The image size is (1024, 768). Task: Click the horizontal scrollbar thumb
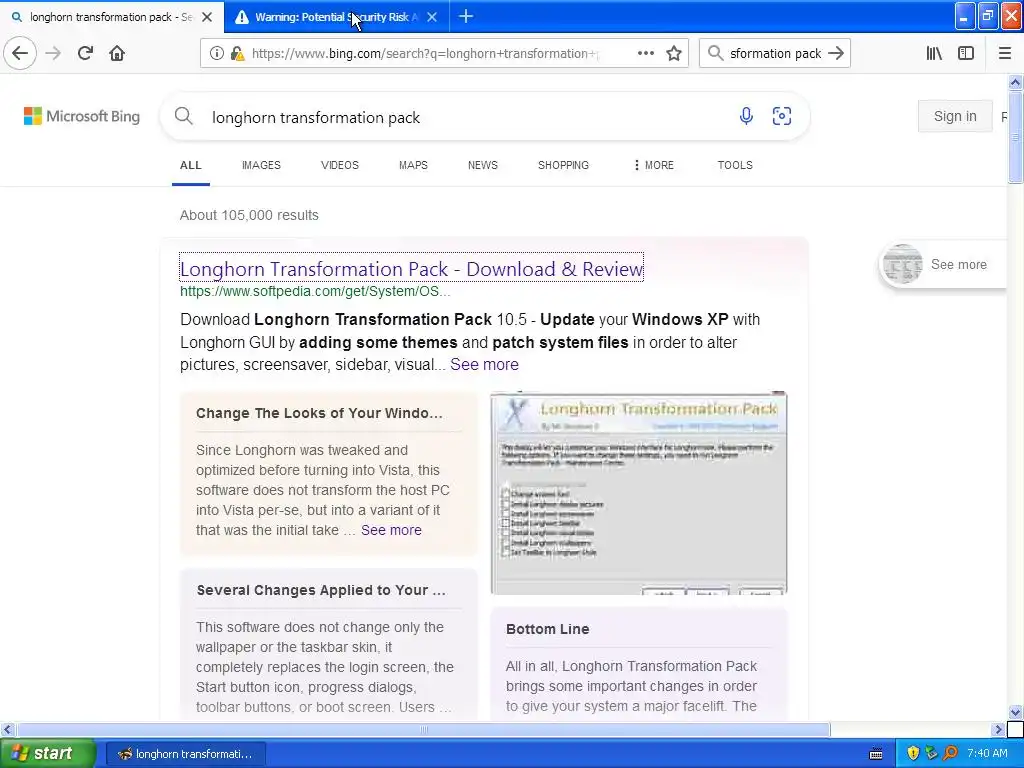click(x=423, y=729)
